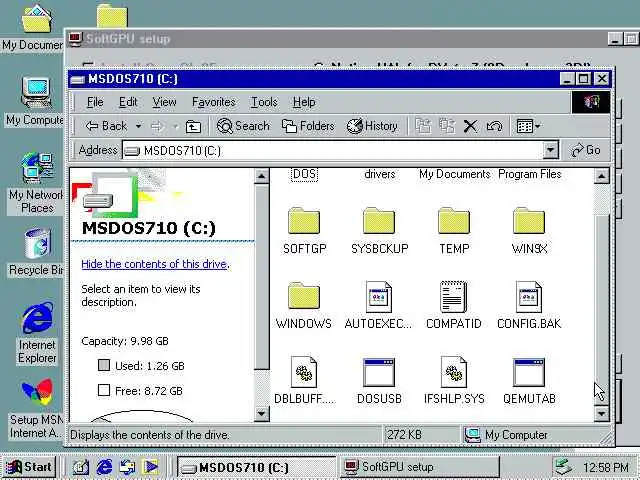Click the Move To toolbar icon
This screenshot has height=480, width=640.
423,126
